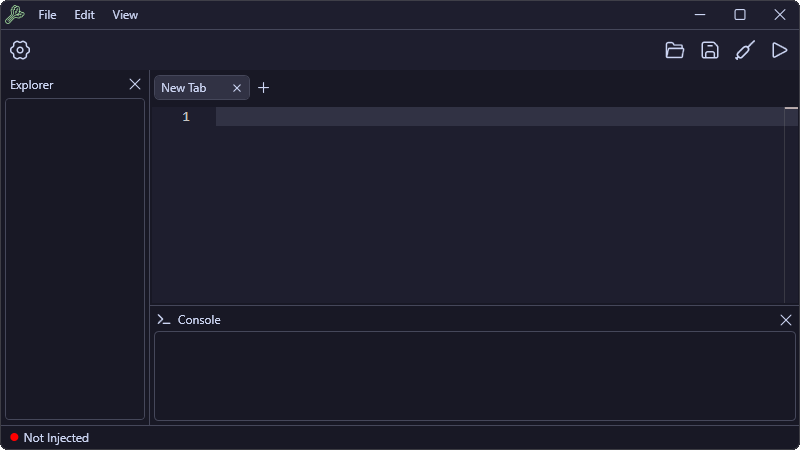The image size is (800, 450).
Task: Click inside the Console output area
Action: coord(474,376)
